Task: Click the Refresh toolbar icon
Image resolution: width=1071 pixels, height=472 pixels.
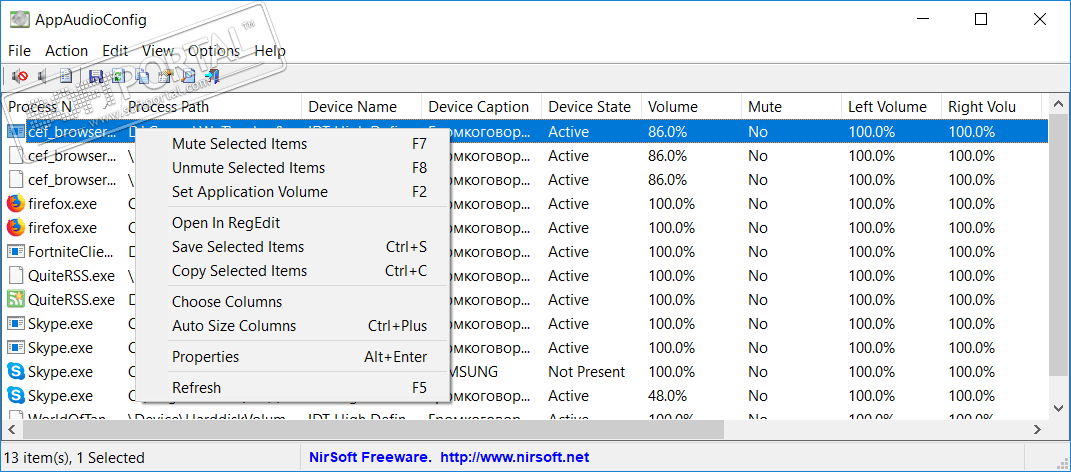Action: pos(119,76)
